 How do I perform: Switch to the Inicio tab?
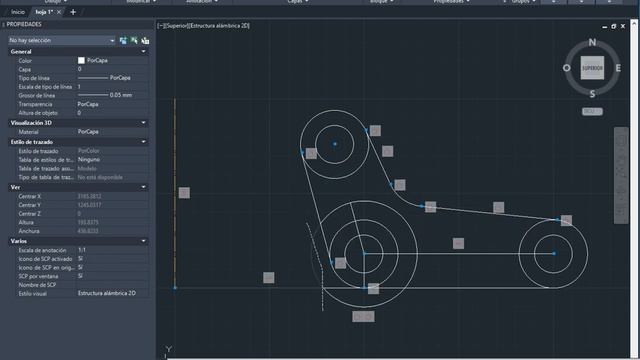click(x=18, y=12)
